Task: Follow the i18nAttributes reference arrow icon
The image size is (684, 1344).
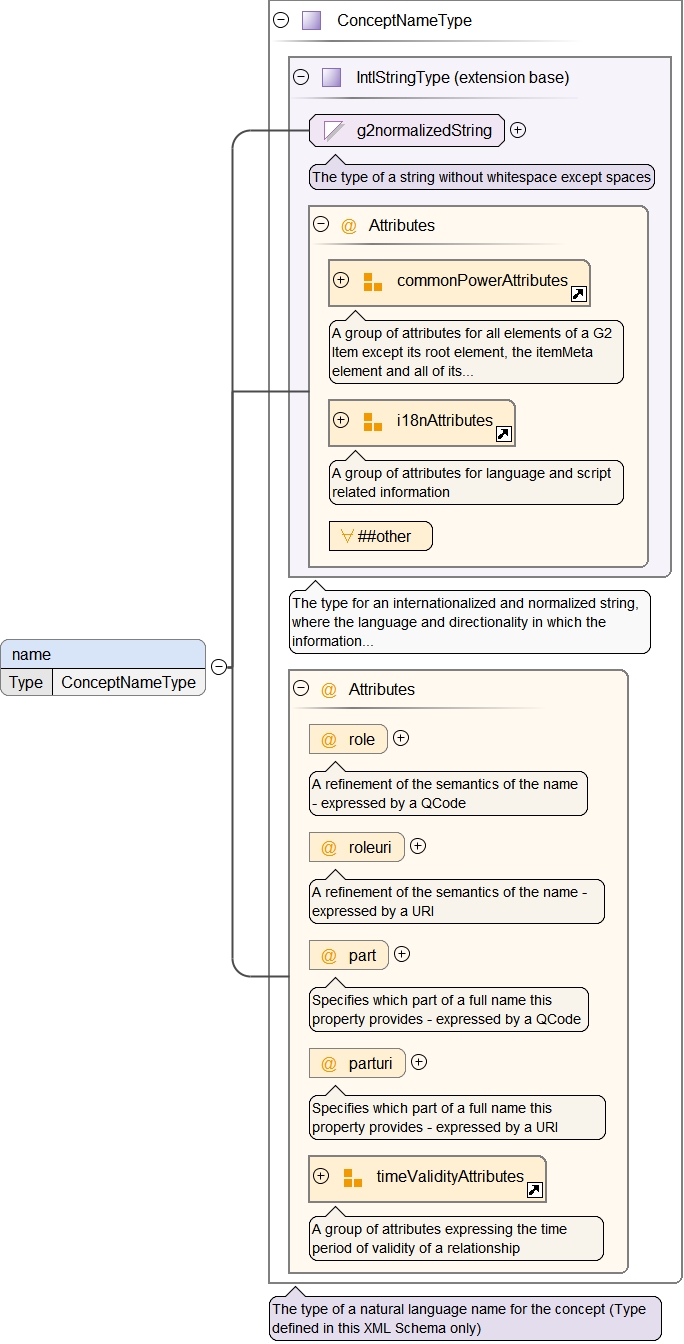Action: [504, 434]
